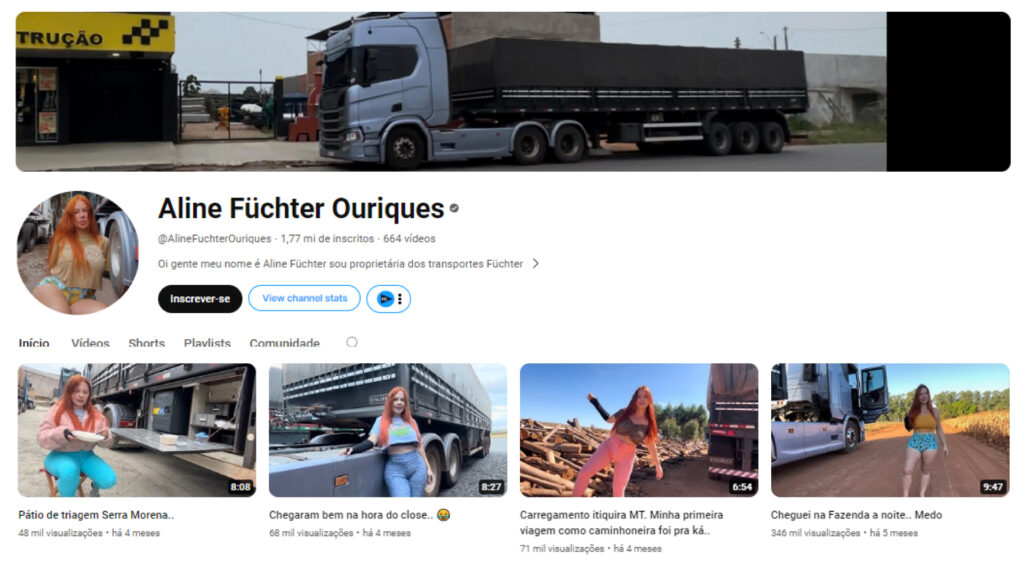
Task: Select the Início tab
Action: pyautogui.click(x=34, y=342)
